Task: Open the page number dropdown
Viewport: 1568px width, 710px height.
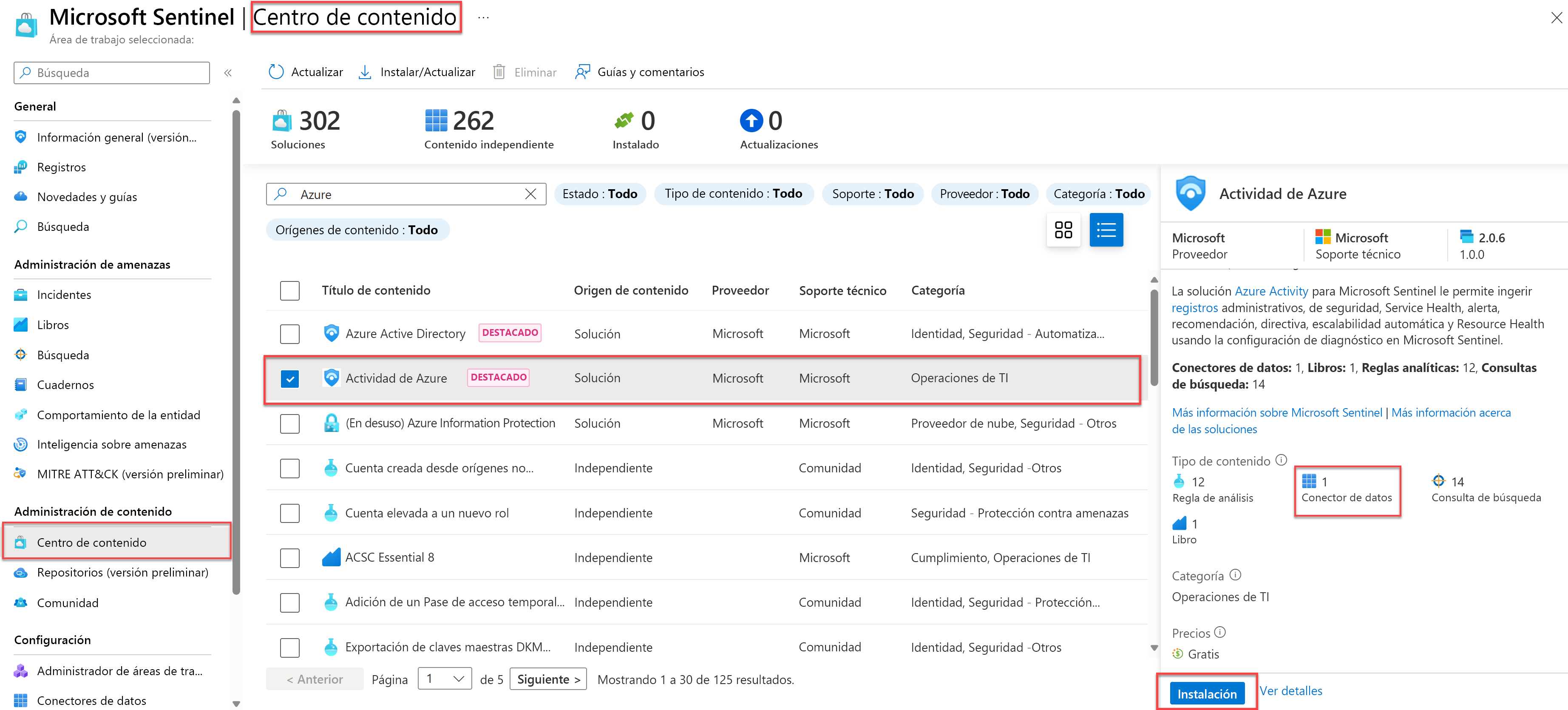Action: [444, 679]
